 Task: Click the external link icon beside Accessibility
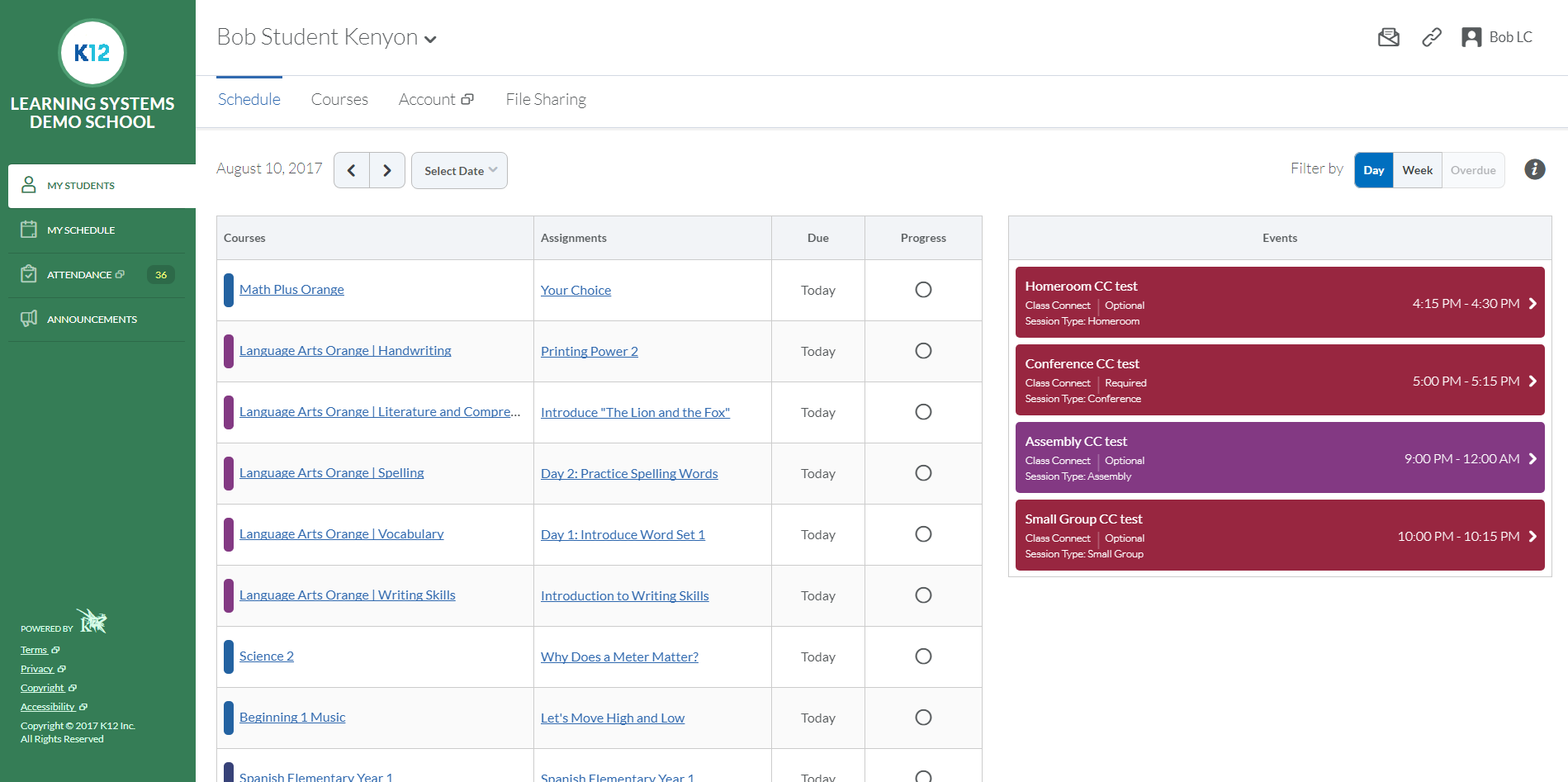point(83,707)
